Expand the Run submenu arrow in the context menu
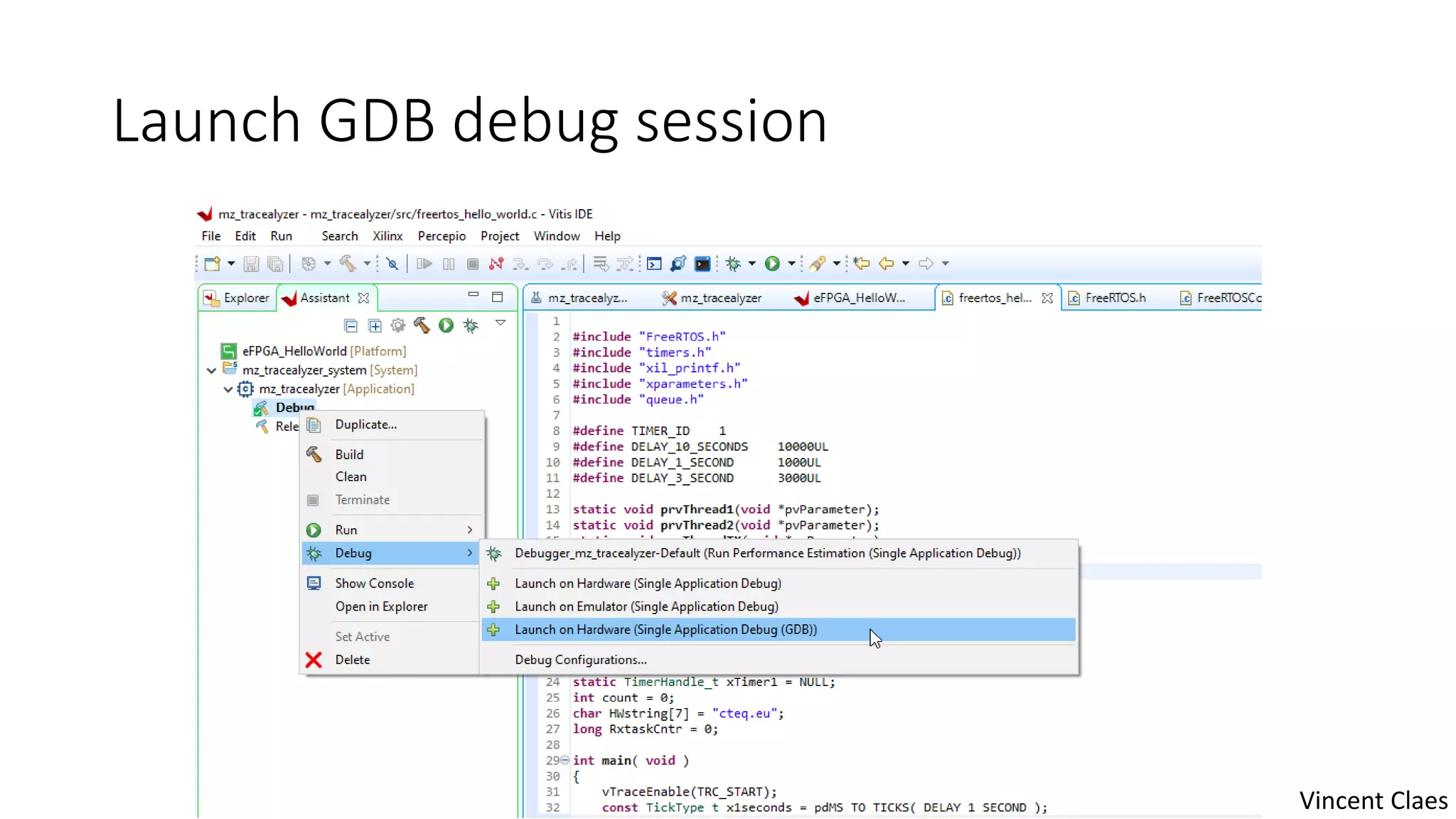 [x=470, y=530]
